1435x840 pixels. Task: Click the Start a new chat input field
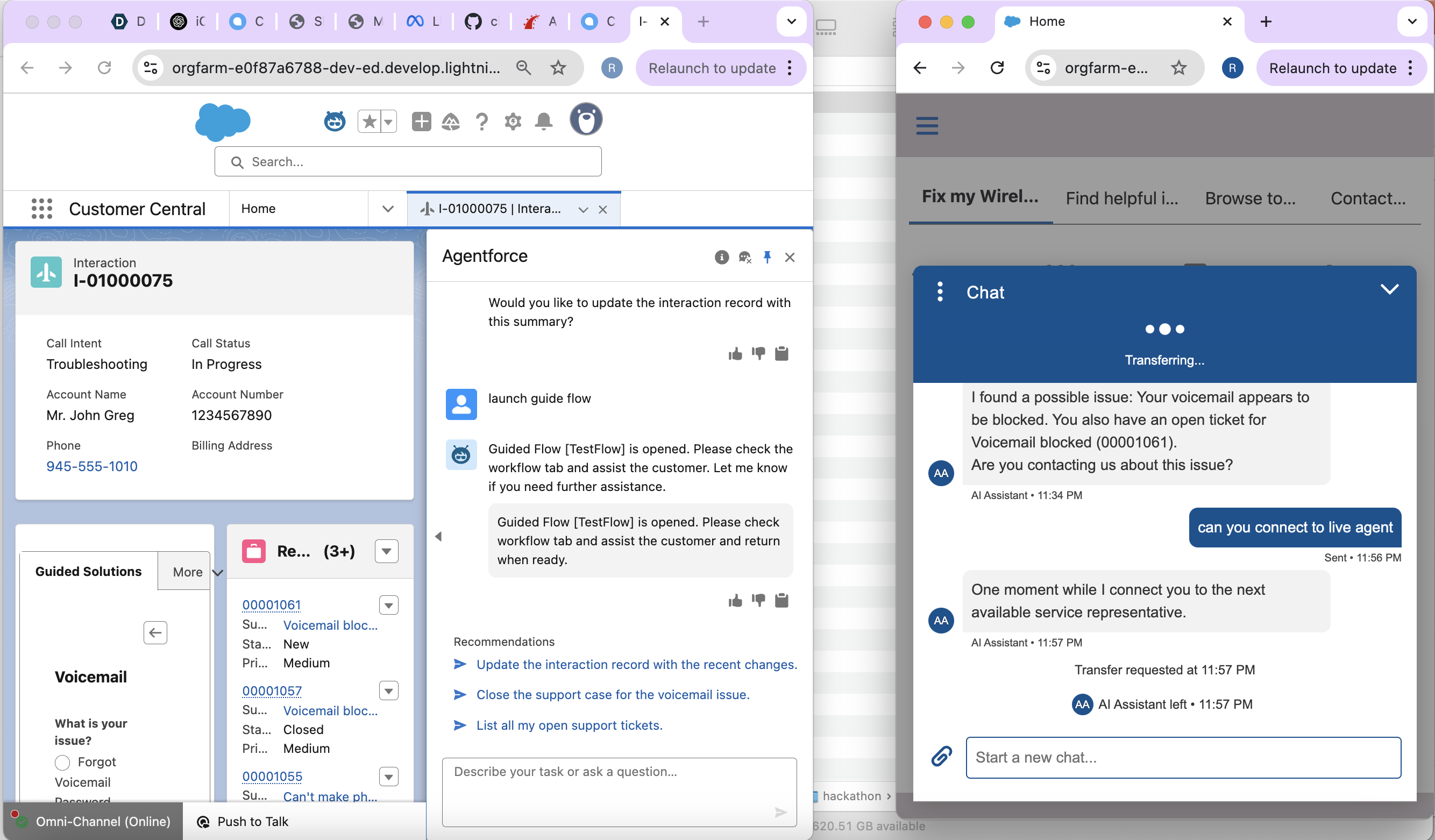point(1183,757)
